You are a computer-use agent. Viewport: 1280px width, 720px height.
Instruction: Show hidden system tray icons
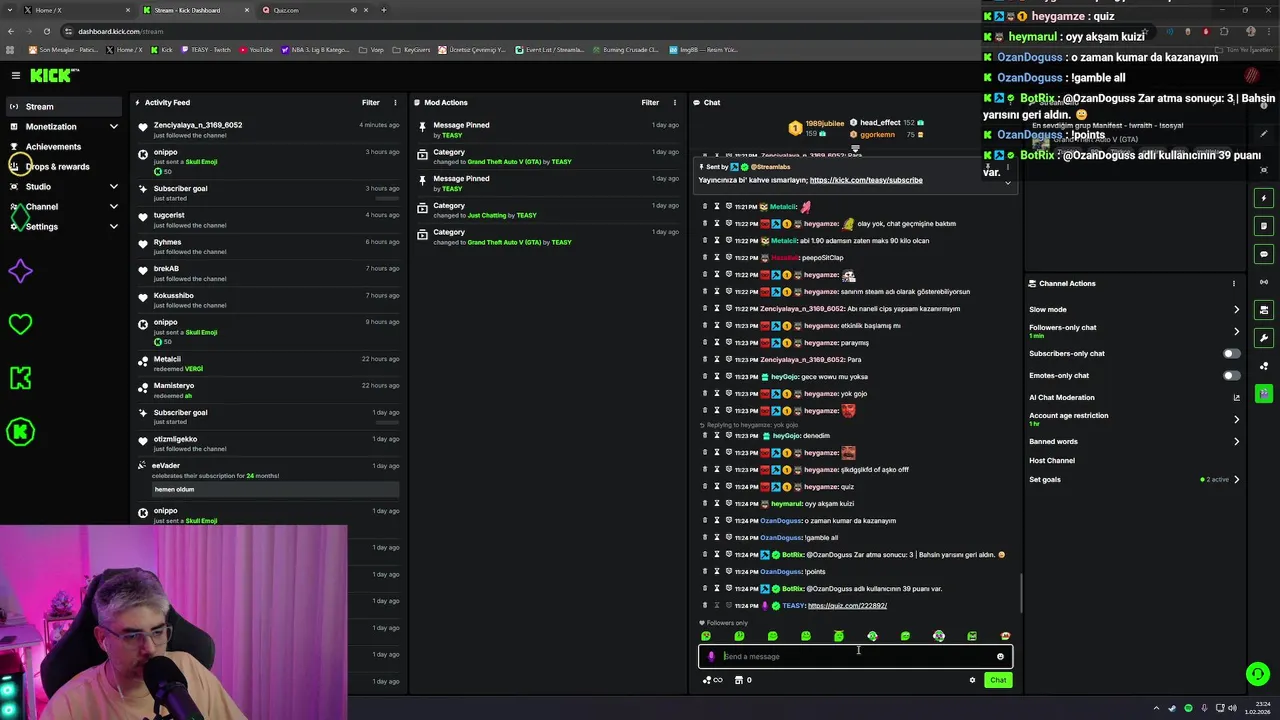click(1157, 708)
